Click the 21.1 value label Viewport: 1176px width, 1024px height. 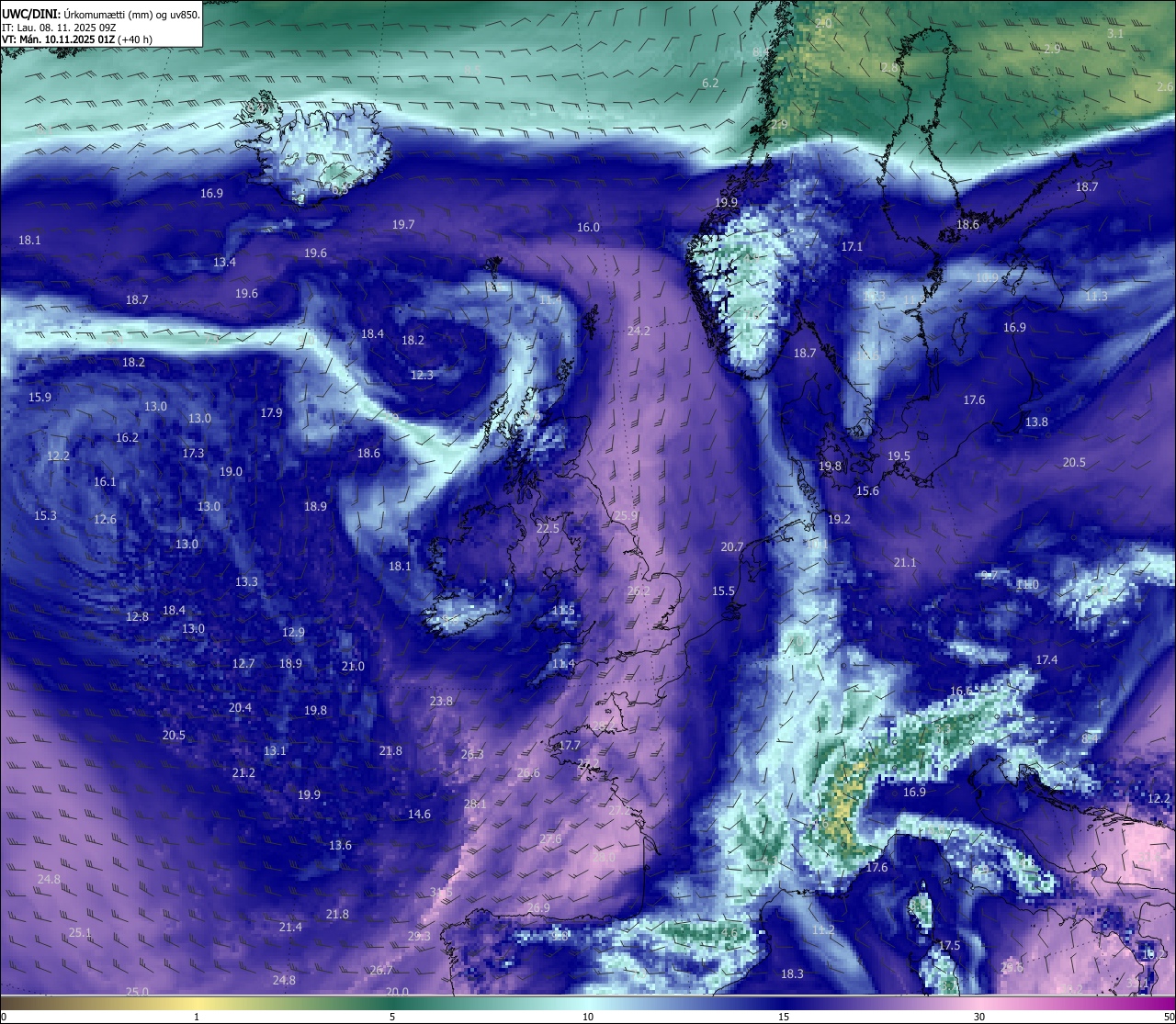coord(905,562)
